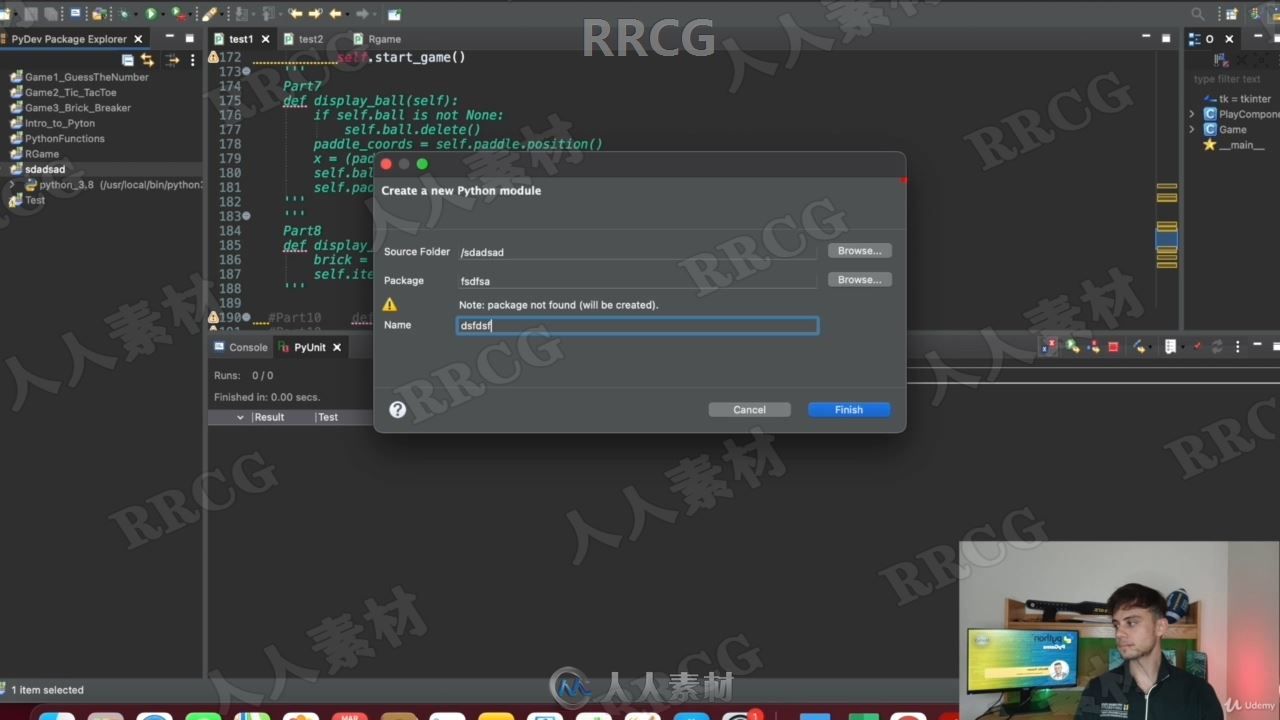The height and width of the screenshot is (720, 1280).
Task: Open the global search magnifier icon
Action: click(1197, 13)
